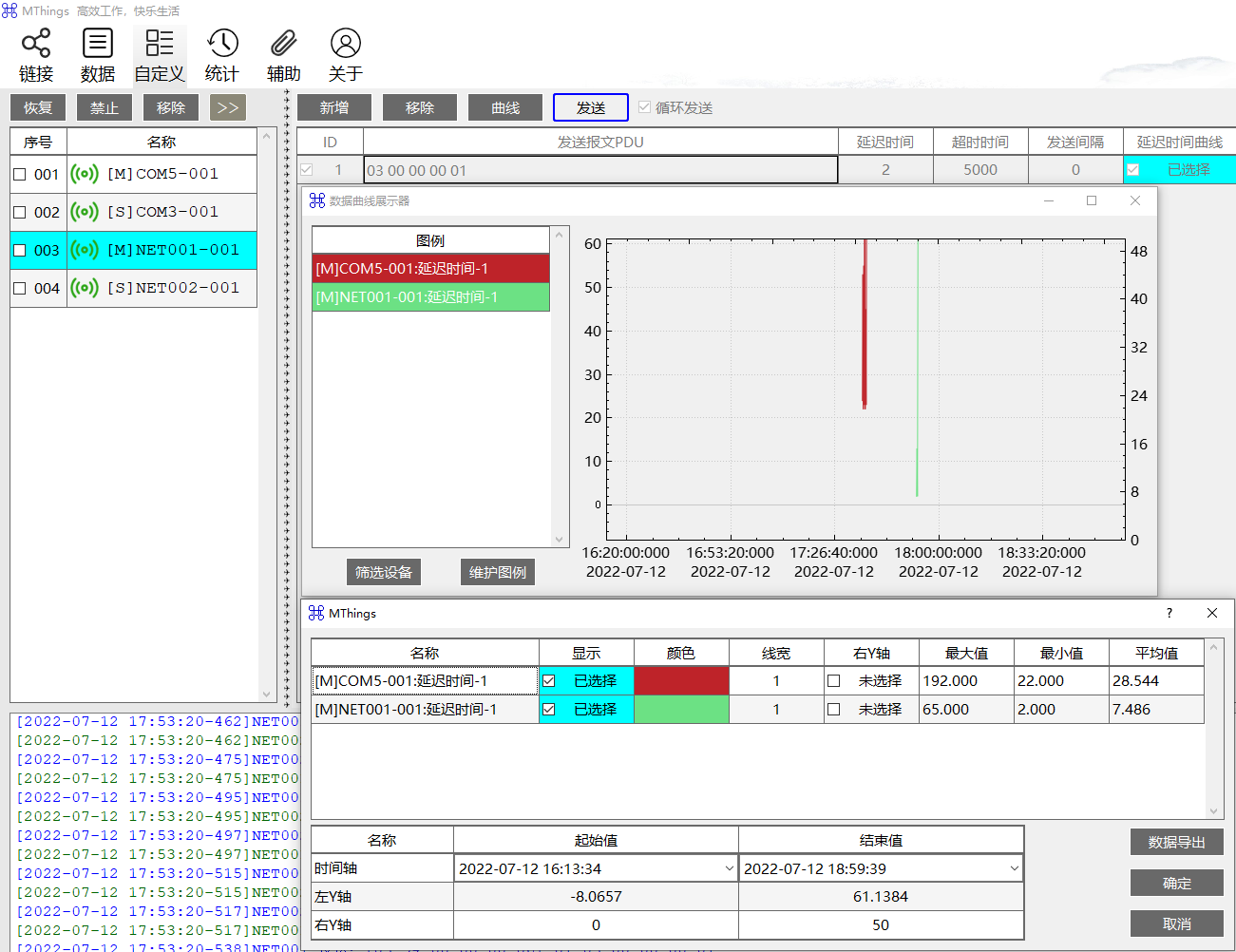Expand device toolbar with >> button

point(228,107)
